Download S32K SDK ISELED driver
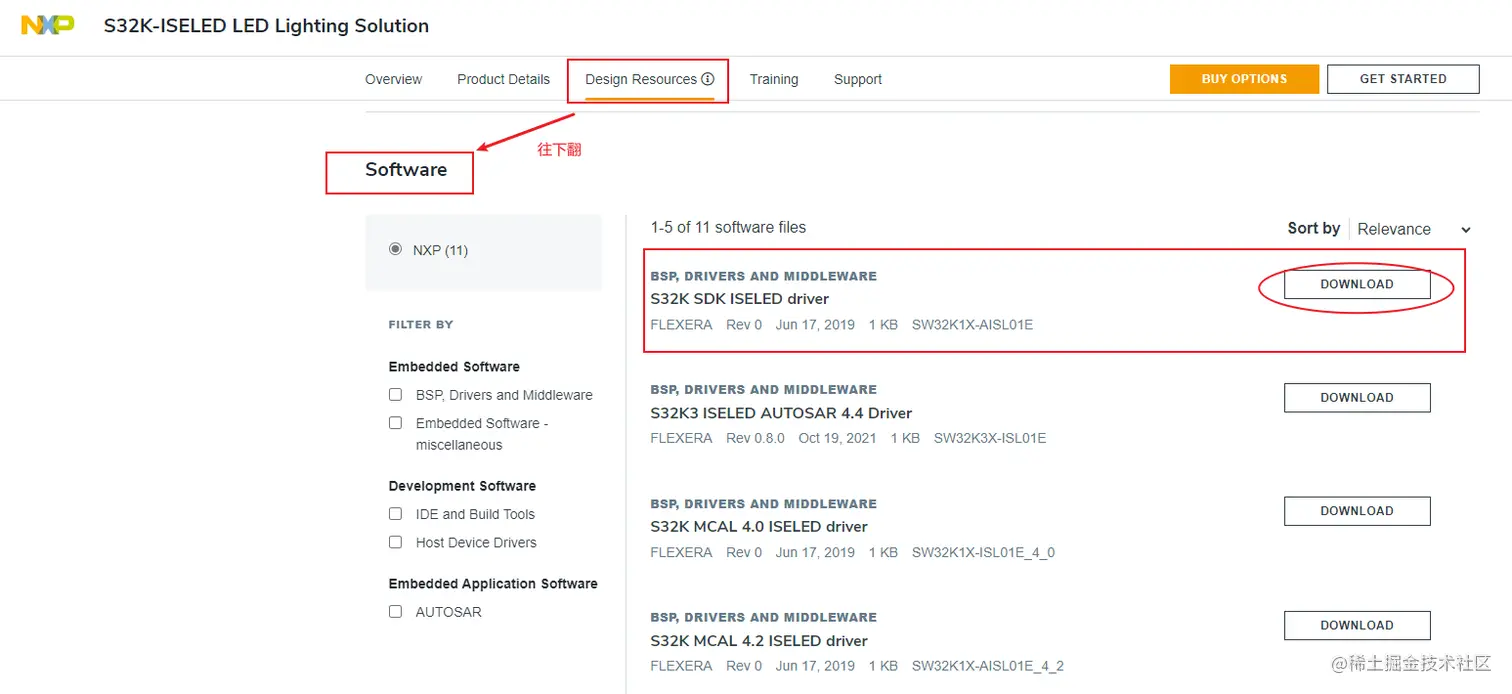 pyautogui.click(x=1357, y=284)
